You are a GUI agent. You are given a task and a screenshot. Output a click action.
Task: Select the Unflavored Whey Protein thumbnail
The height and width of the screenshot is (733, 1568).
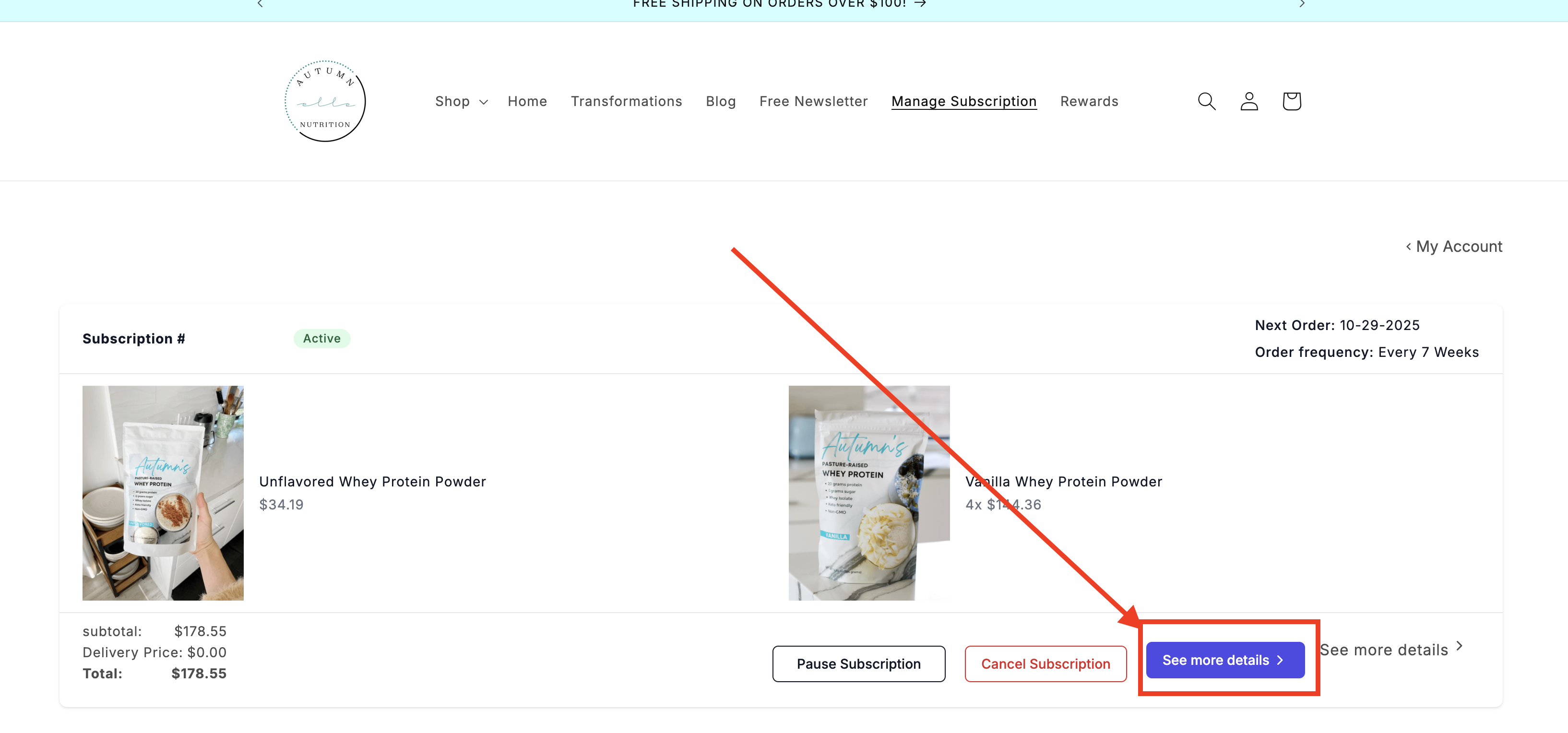[x=163, y=493]
